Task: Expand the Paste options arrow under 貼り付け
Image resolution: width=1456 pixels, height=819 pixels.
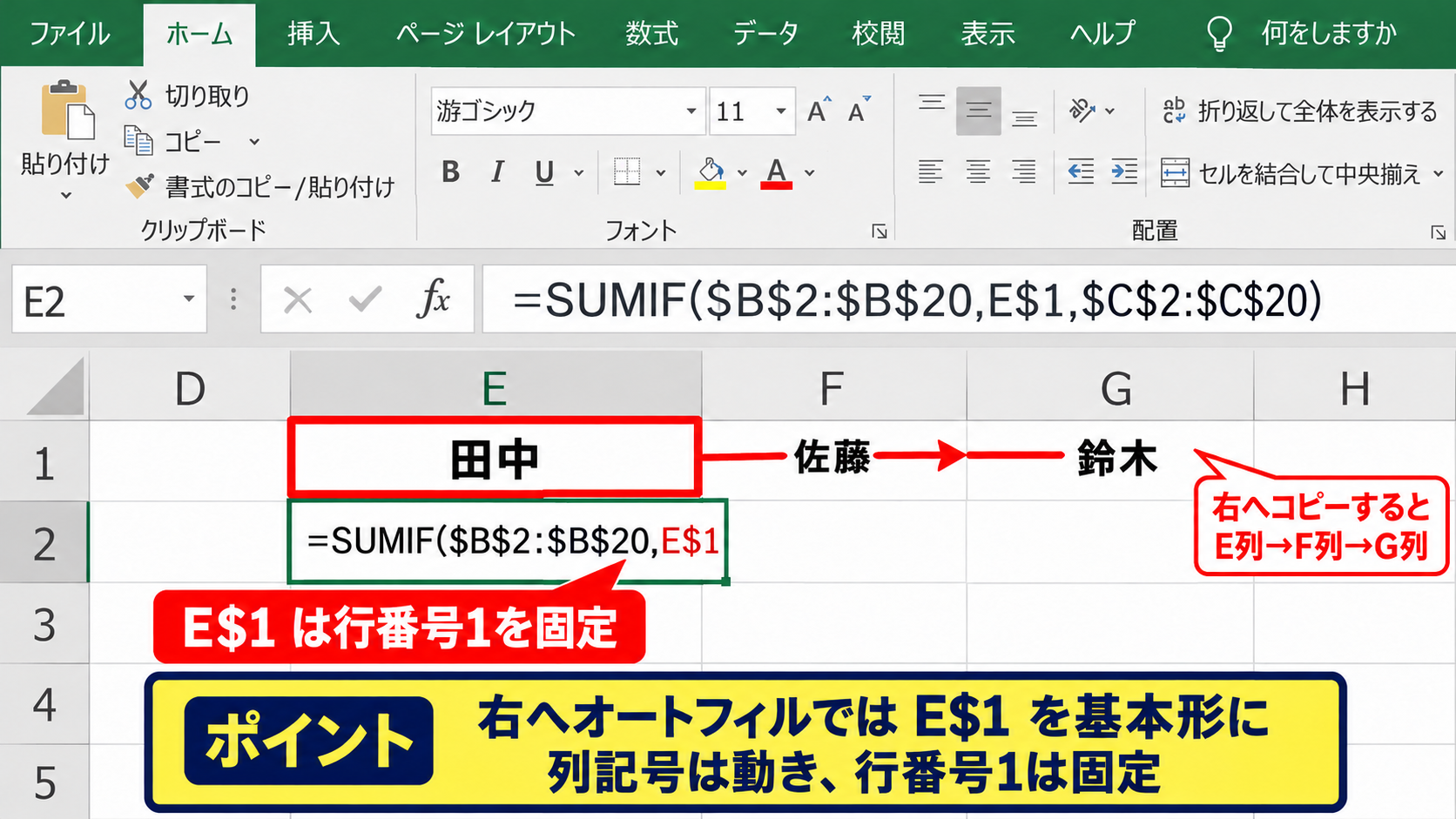Action: point(66,195)
